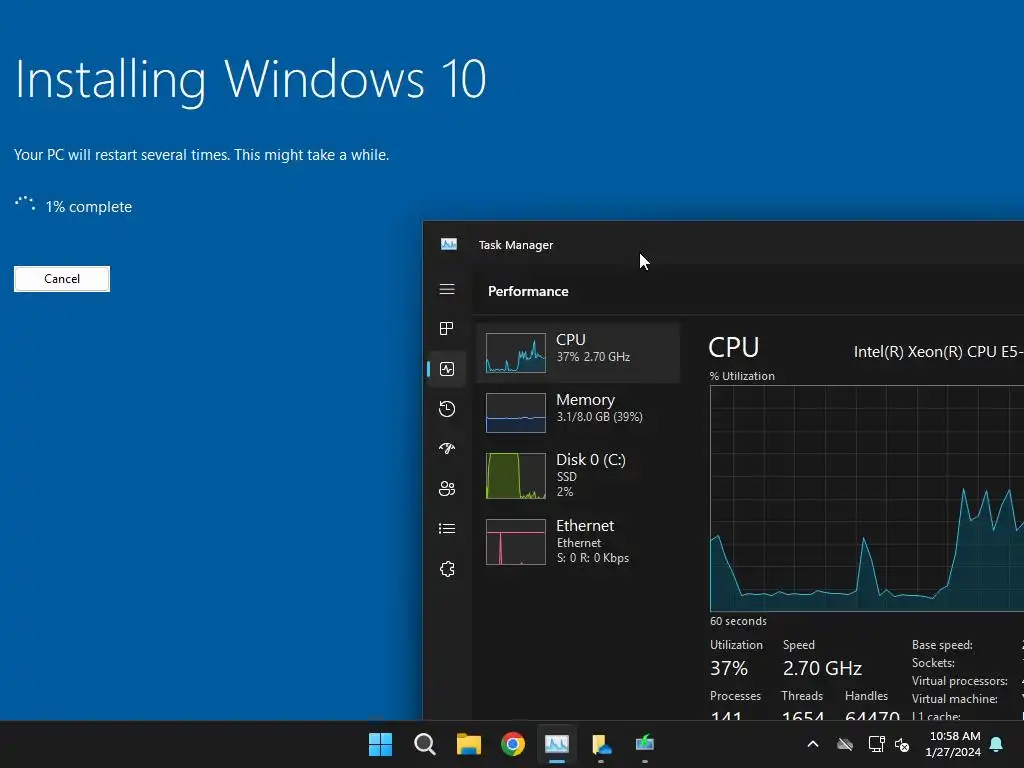This screenshot has height=768, width=1024.
Task: Select Memory in performance list
Action: [x=578, y=413]
